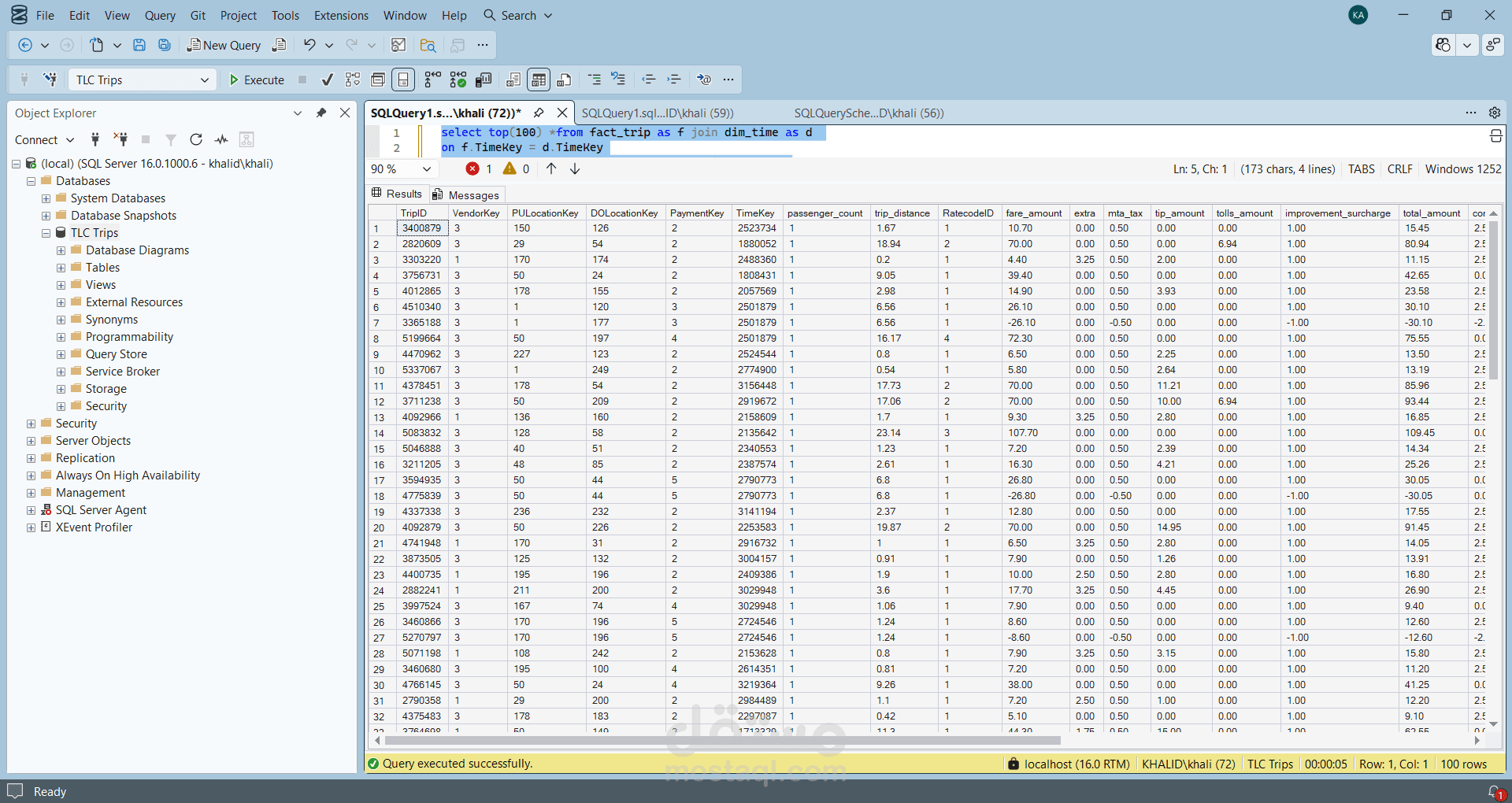Click the New Query button

click(x=224, y=45)
